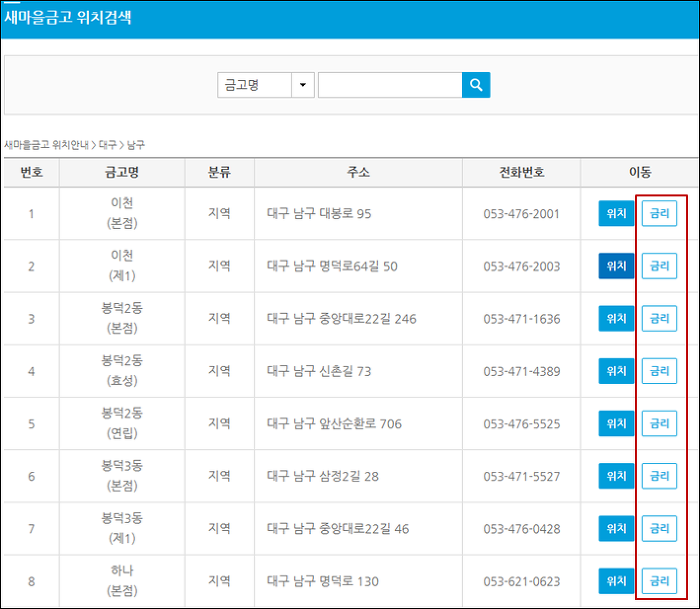
Task: Click phone number 053-471-4389
Action: coord(521,371)
